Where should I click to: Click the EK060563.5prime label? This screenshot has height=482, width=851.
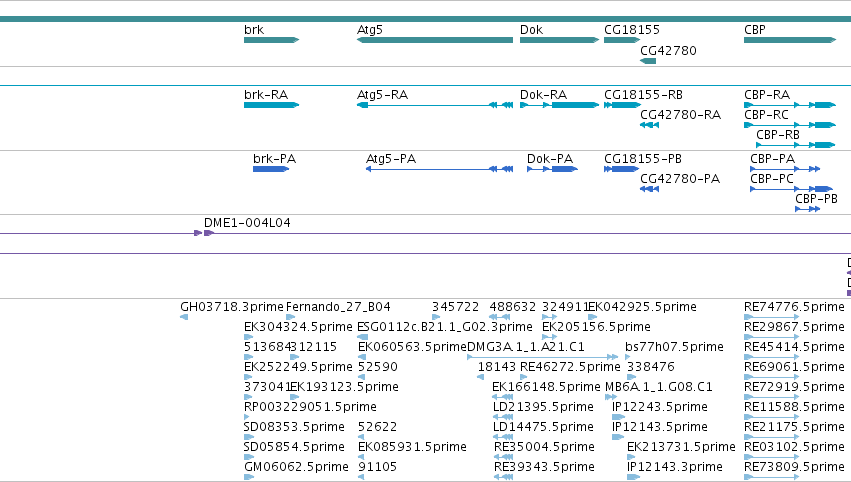point(412,347)
